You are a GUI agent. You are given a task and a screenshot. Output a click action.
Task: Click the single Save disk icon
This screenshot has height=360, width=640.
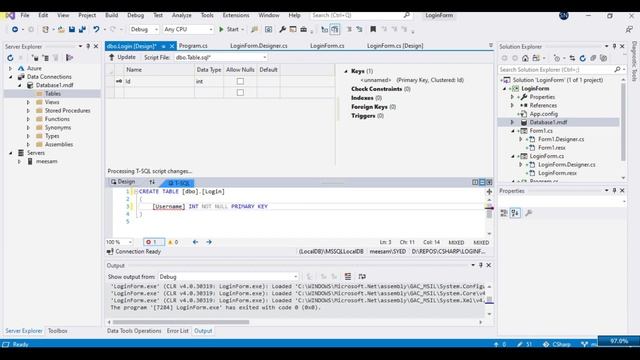pos(72,29)
